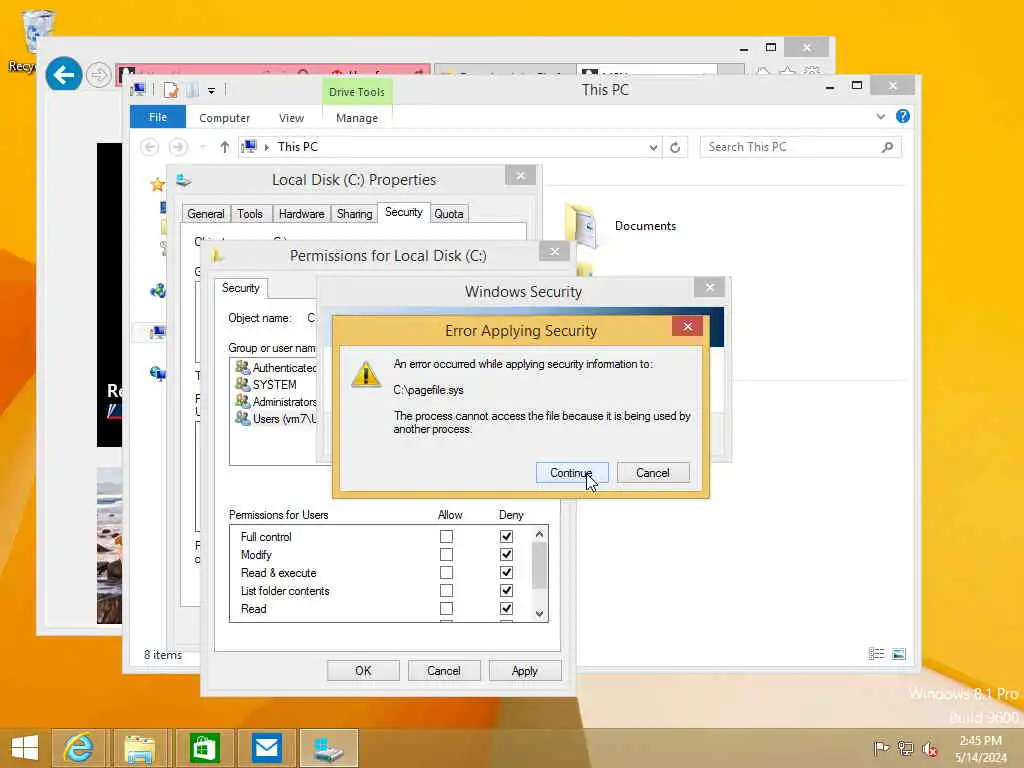
Task: Toggle Deny checkbox for Read & execute
Action: 506,573
